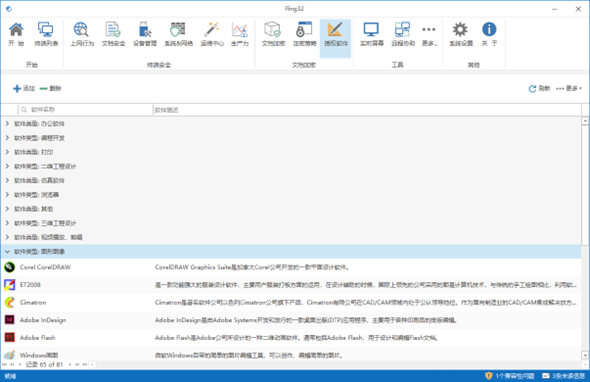Click the 'Cimatron' name text
The height and width of the screenshot is (382, 590).
coord(33,302)
